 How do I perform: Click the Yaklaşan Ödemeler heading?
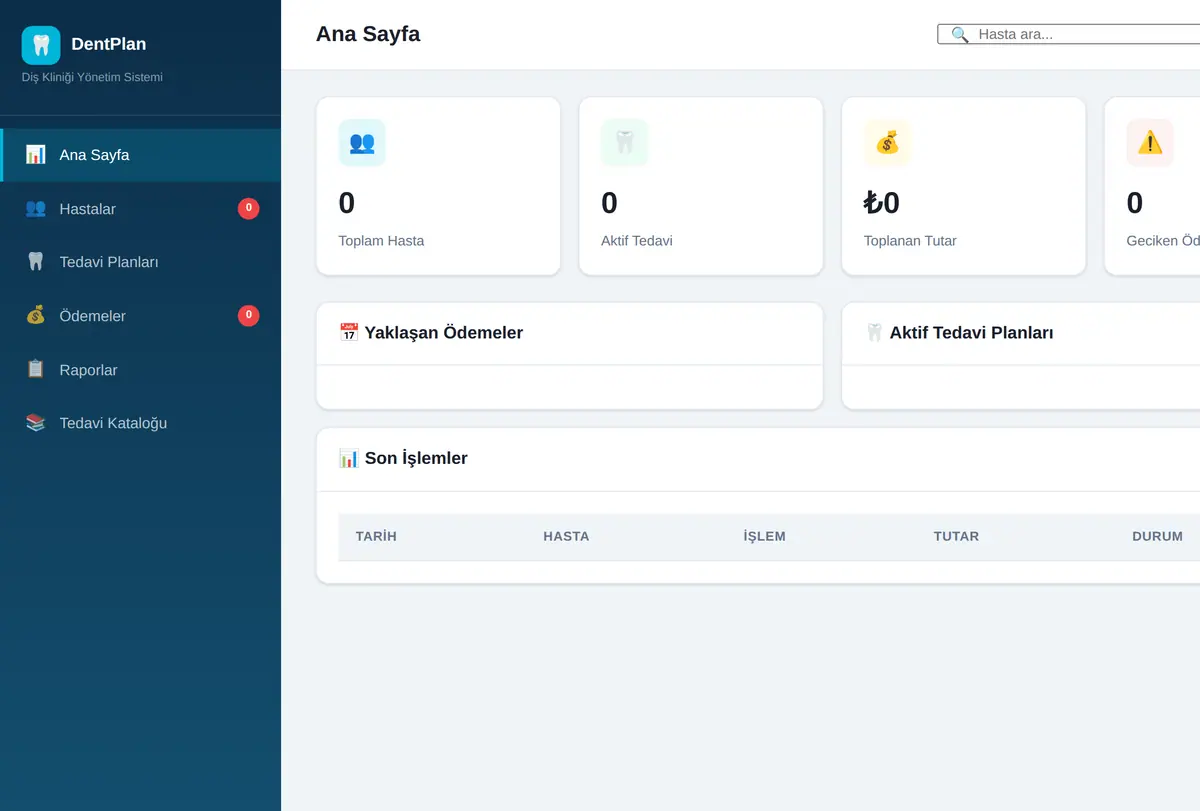(444, 333)
